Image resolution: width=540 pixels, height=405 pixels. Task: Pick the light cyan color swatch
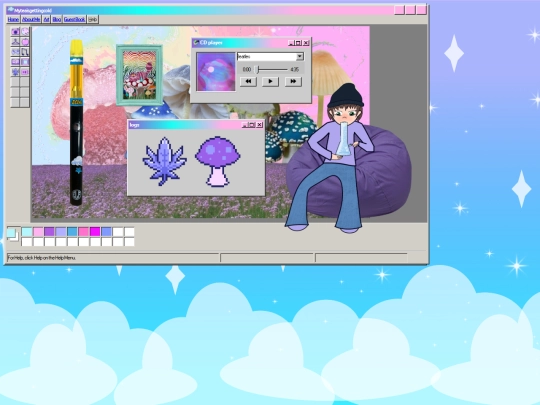coord(27,232)
